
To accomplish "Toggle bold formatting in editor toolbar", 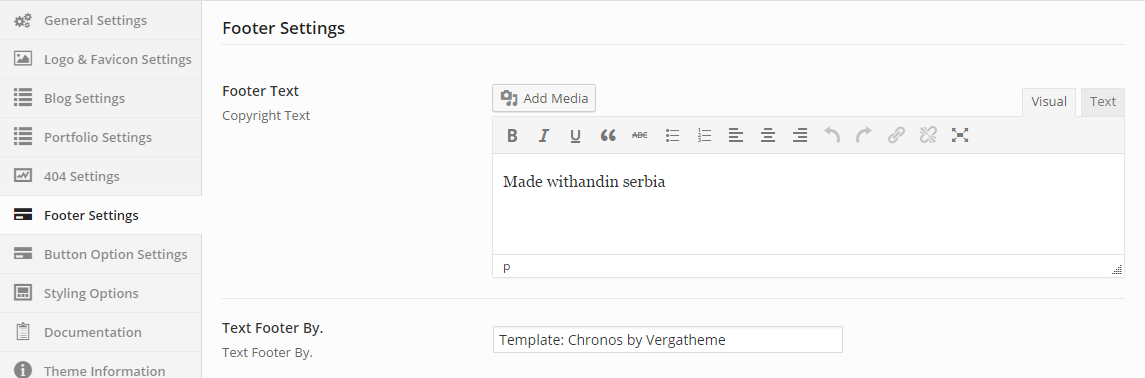I will (512, 136).
